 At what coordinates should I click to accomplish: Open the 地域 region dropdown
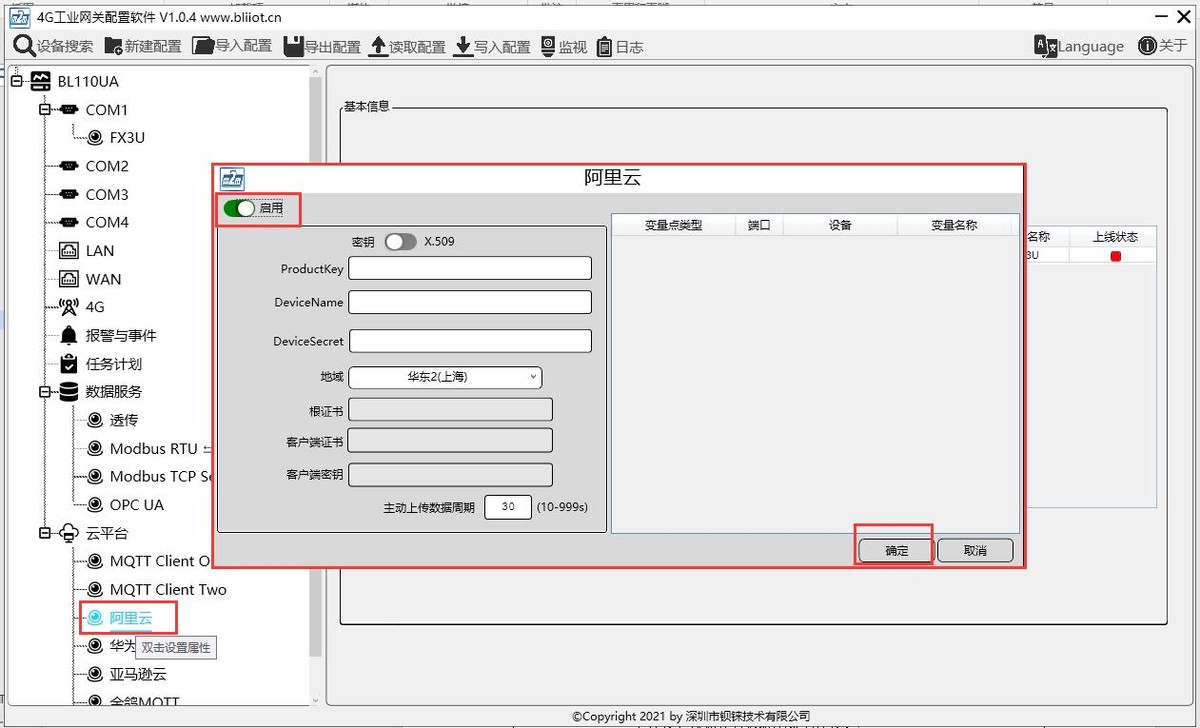(445, 377)
